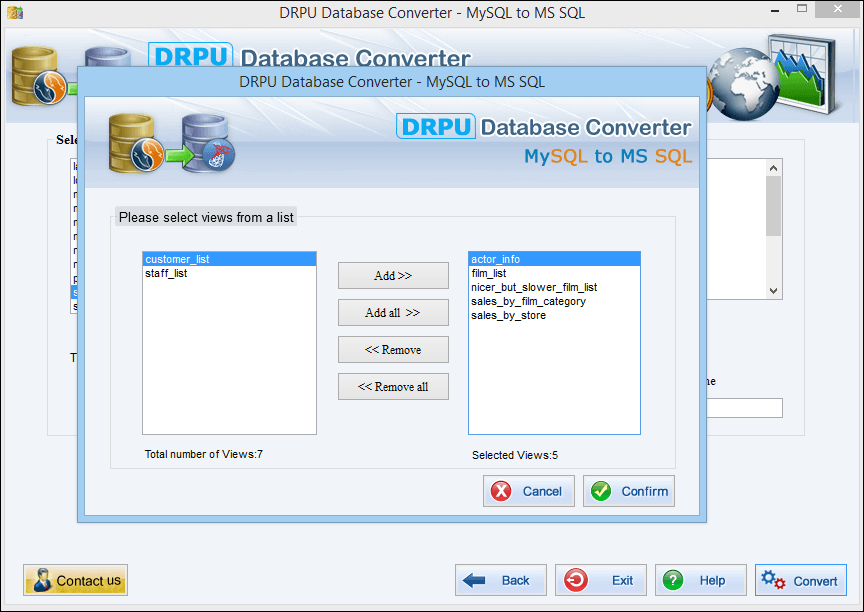Click the Selected Views:5 label
864x612 pixels.
tap(515, 455)
